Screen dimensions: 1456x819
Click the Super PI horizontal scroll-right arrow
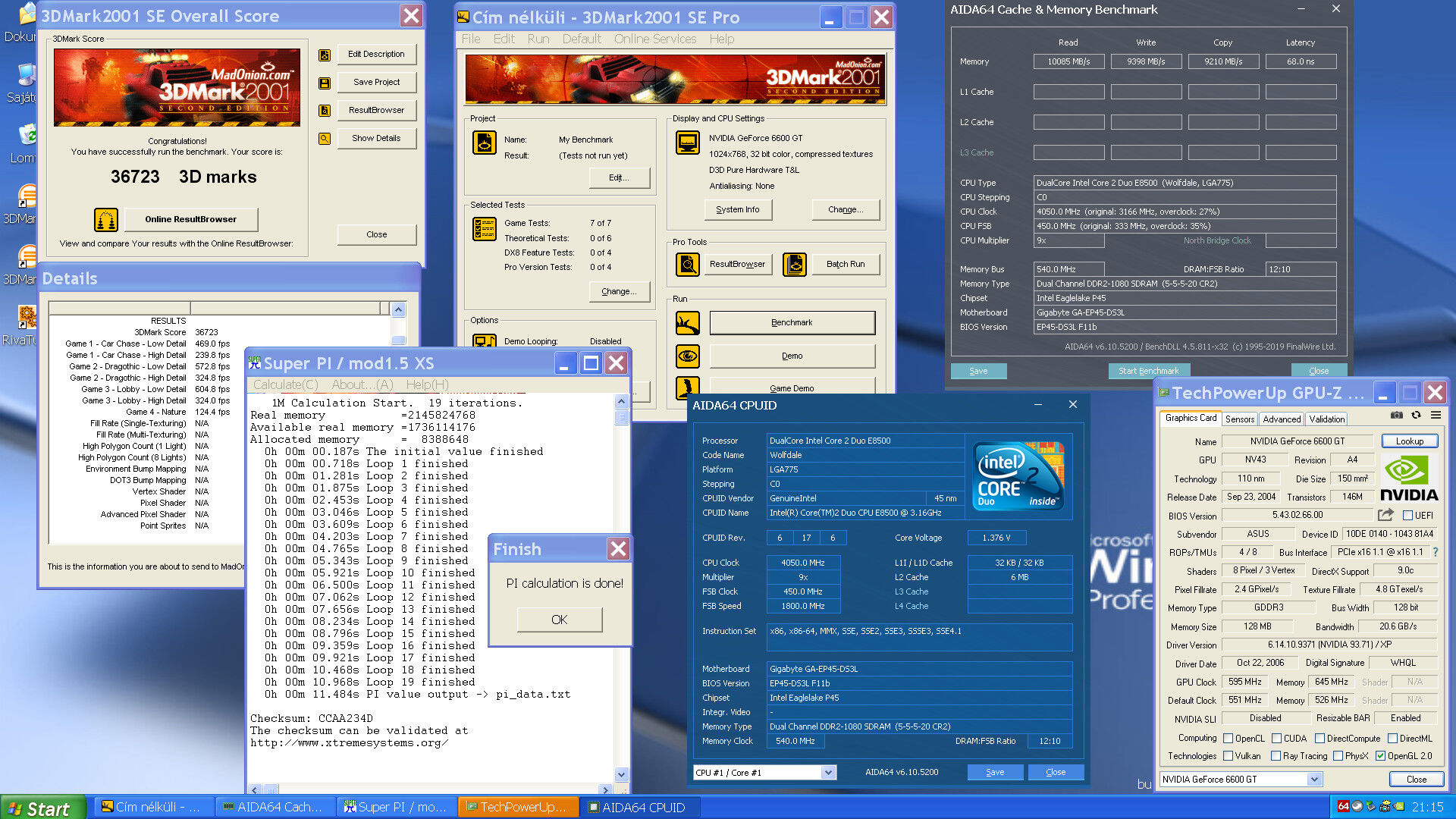tap(604, 789)
